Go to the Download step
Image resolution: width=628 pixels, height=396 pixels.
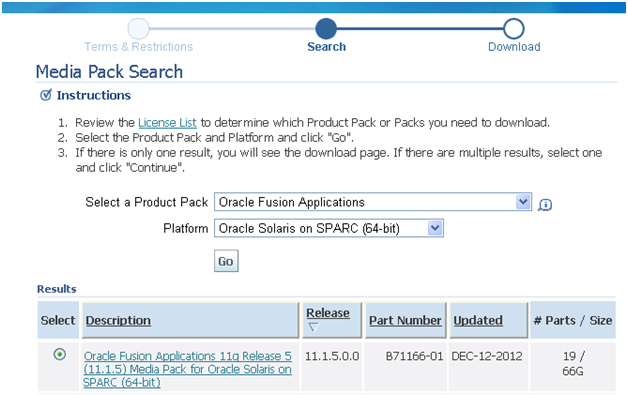coord(514,47)
